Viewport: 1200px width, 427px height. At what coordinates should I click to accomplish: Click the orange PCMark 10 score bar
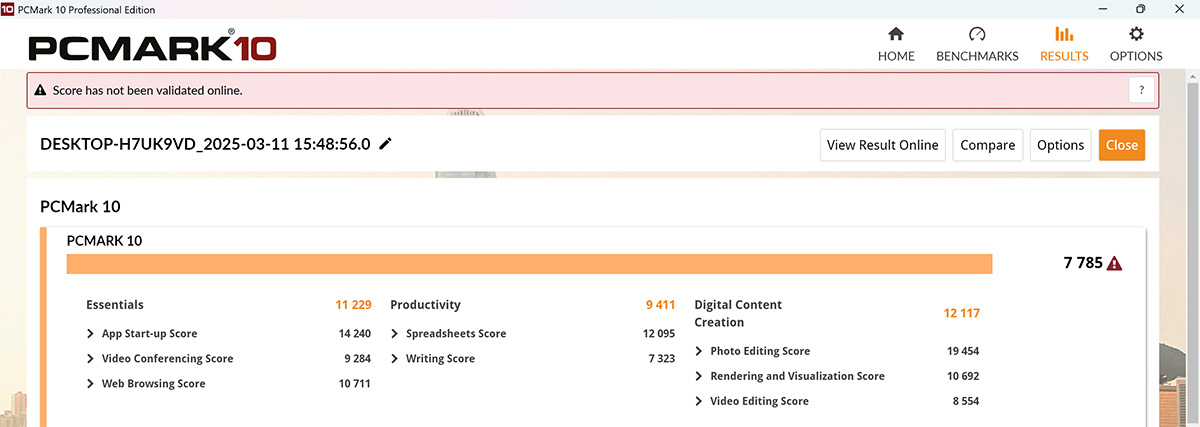529,264
